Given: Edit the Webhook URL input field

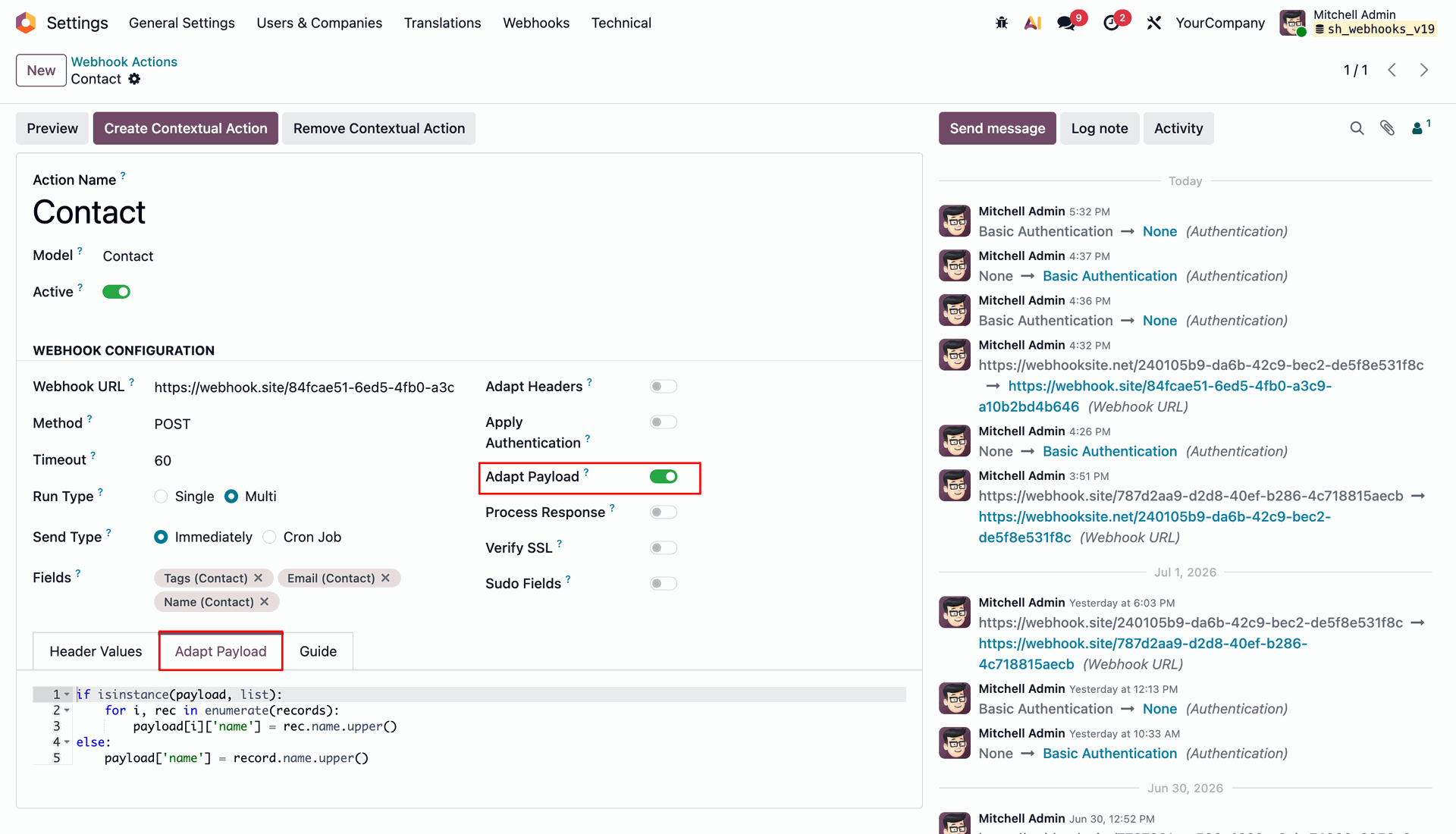Looking at the screenshot, I should tap(304, 387).
